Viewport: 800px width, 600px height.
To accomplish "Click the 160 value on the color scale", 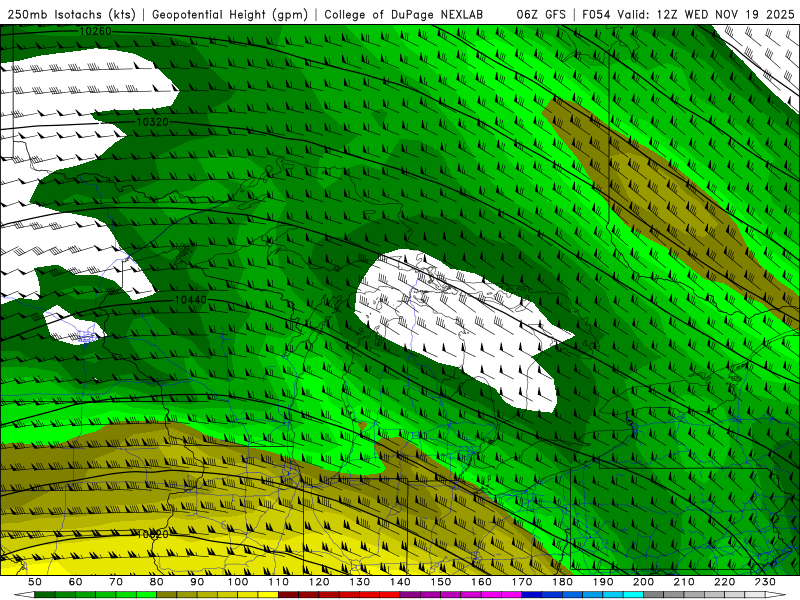I will (x=481, y=582).
